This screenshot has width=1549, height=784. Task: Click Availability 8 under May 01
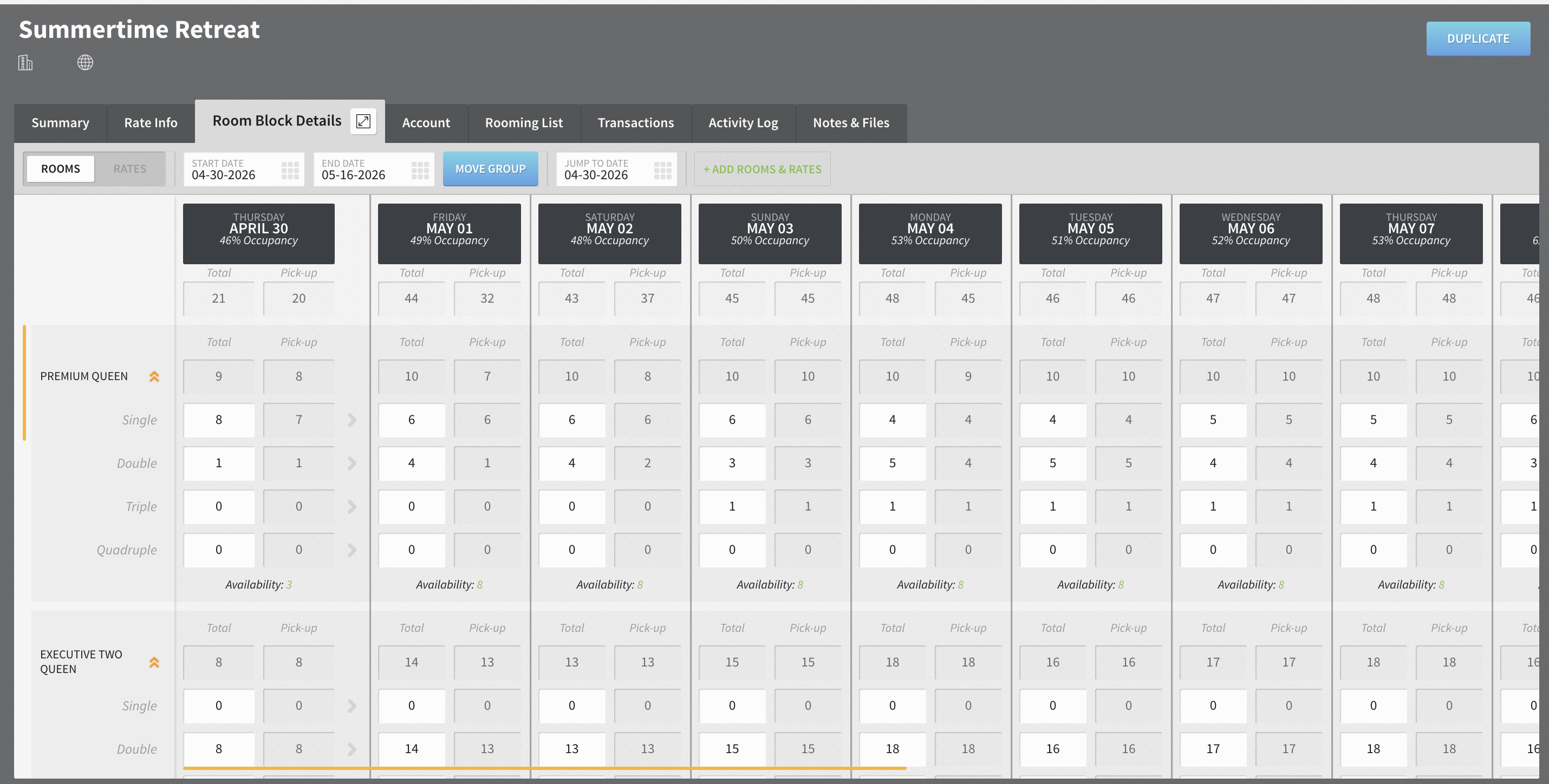[449, 584]
